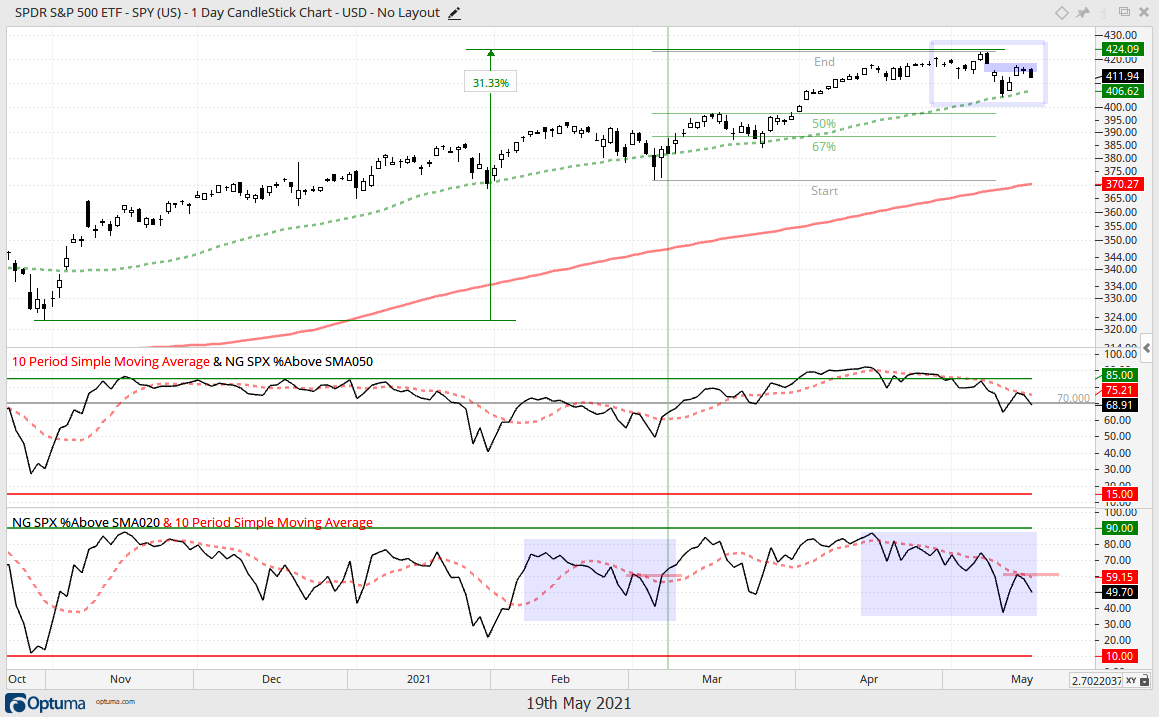Viewport: 1159px width, 717px height.
Task: Click the May label on the time axis
Action: coord(1022,679)
